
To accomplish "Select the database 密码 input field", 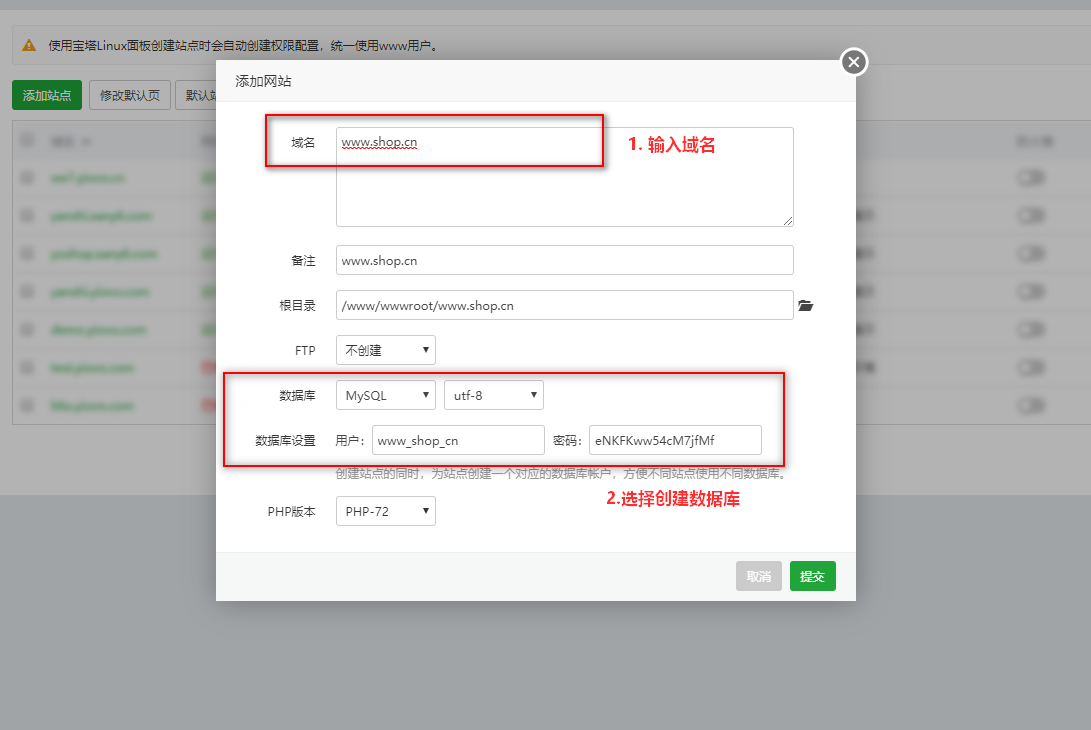I will [675, 440].
